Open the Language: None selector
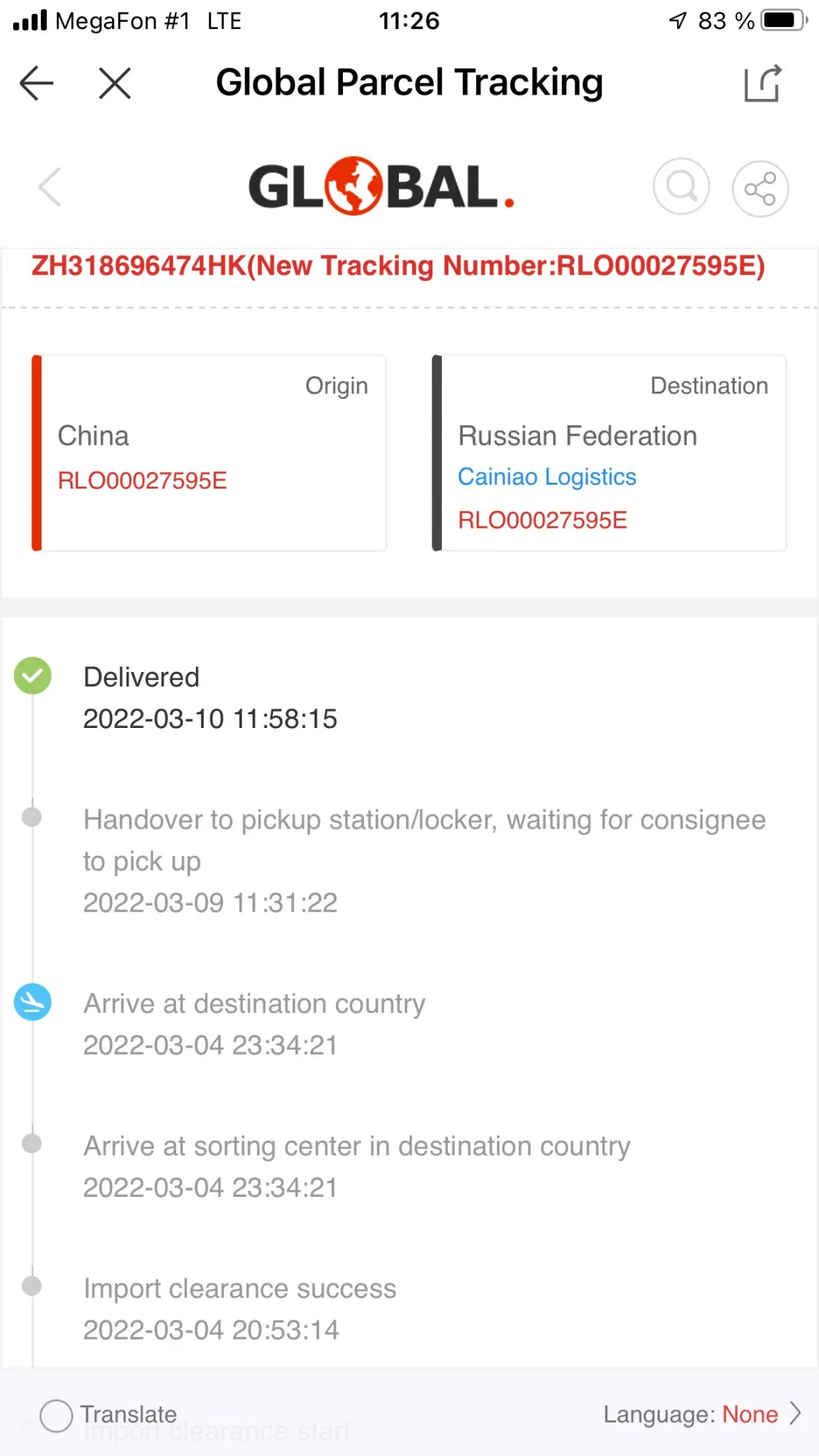 click(x=690, y=1415)
